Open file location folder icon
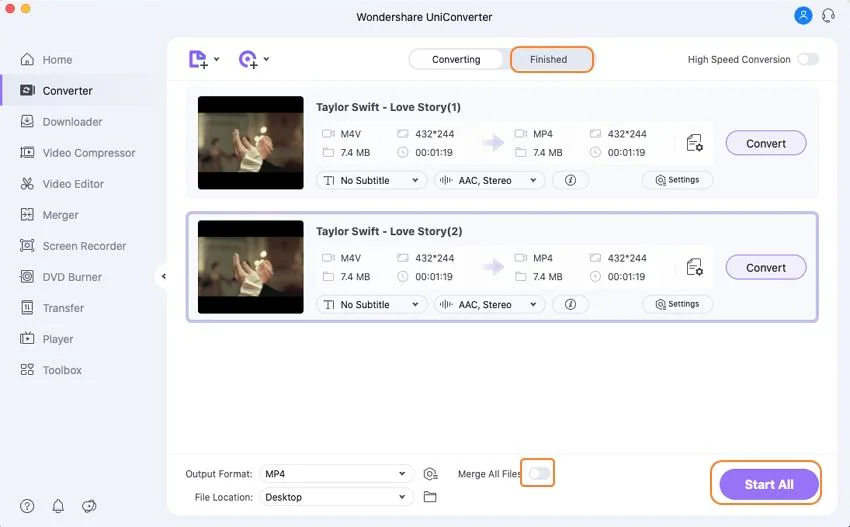 [x=430, y=497]
